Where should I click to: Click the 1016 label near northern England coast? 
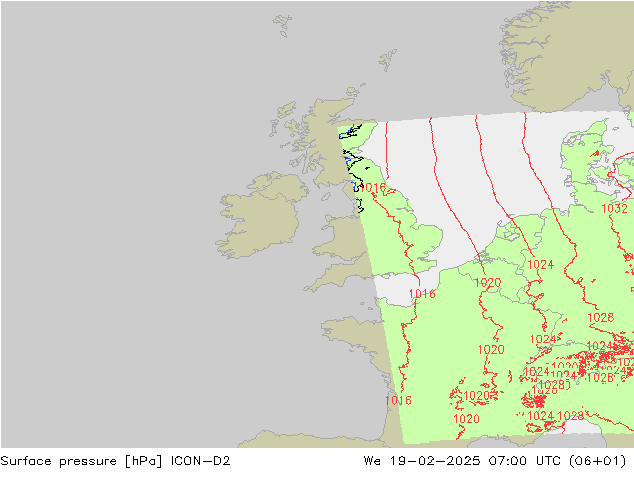click(x=373, y=187)
